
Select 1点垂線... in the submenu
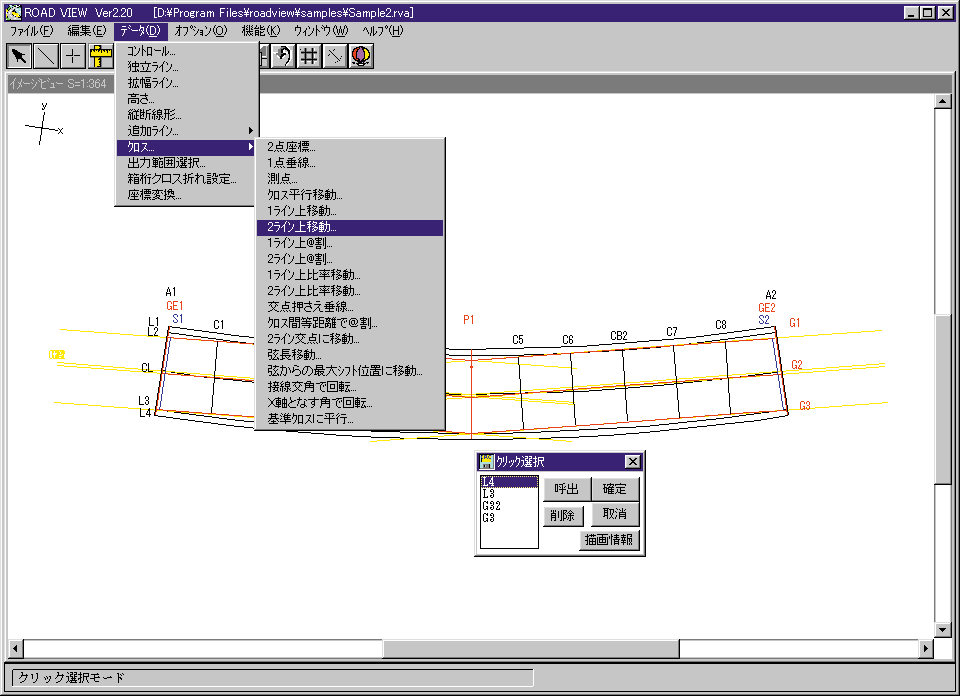tap(350, 163)
